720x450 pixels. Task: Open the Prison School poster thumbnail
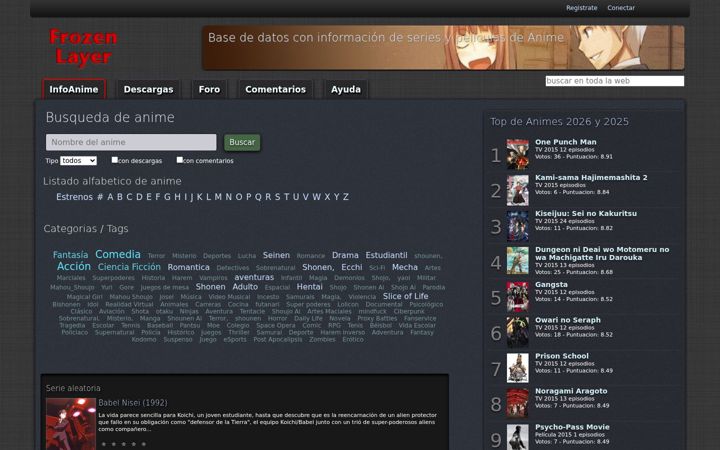click(518, 368)
